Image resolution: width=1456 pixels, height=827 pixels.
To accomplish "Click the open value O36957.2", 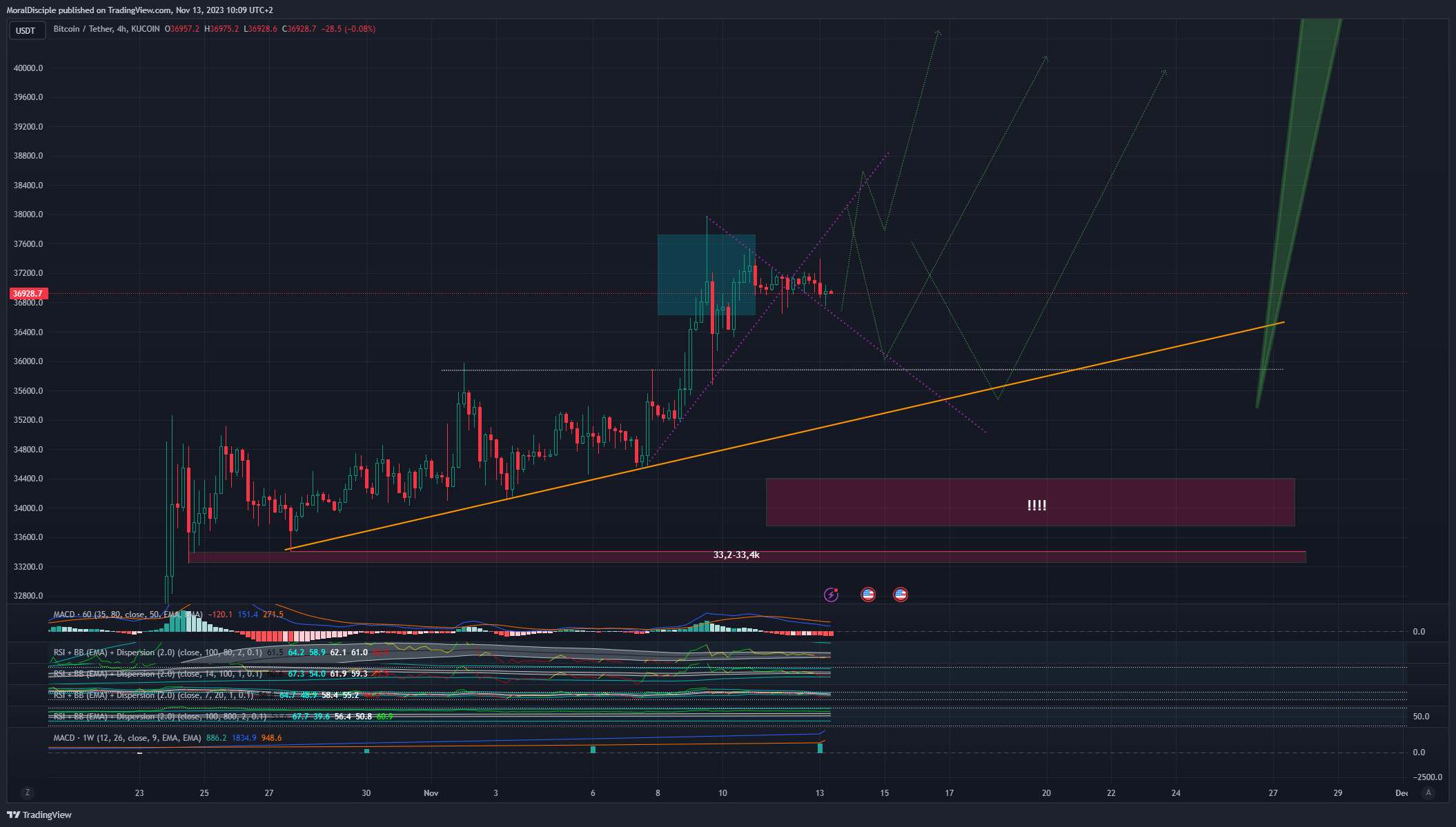I will 182,29.
